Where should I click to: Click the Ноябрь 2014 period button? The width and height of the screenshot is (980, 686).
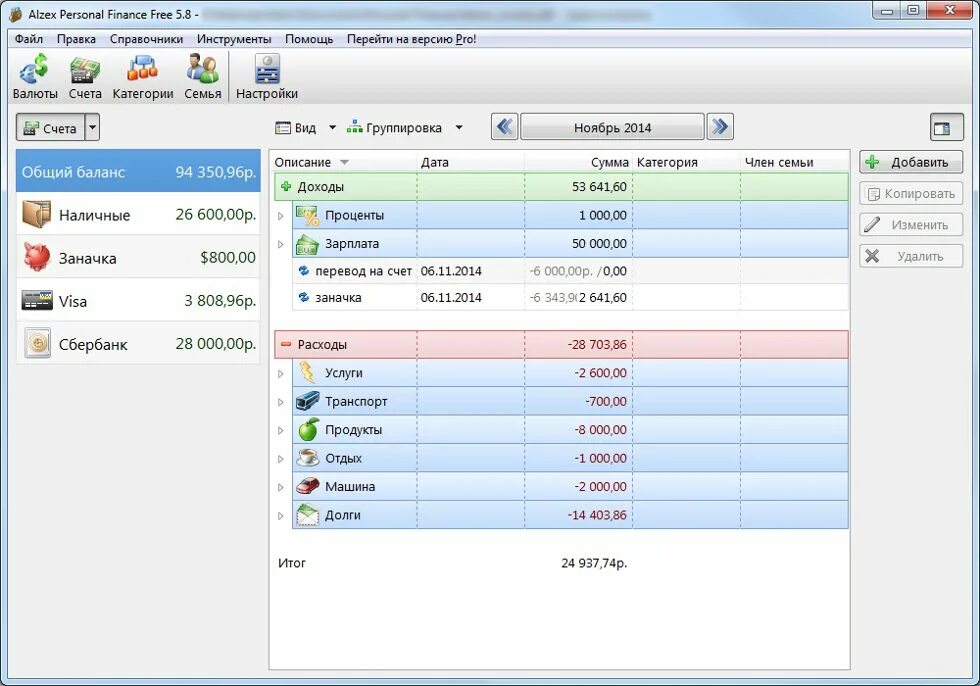(612, 127)
